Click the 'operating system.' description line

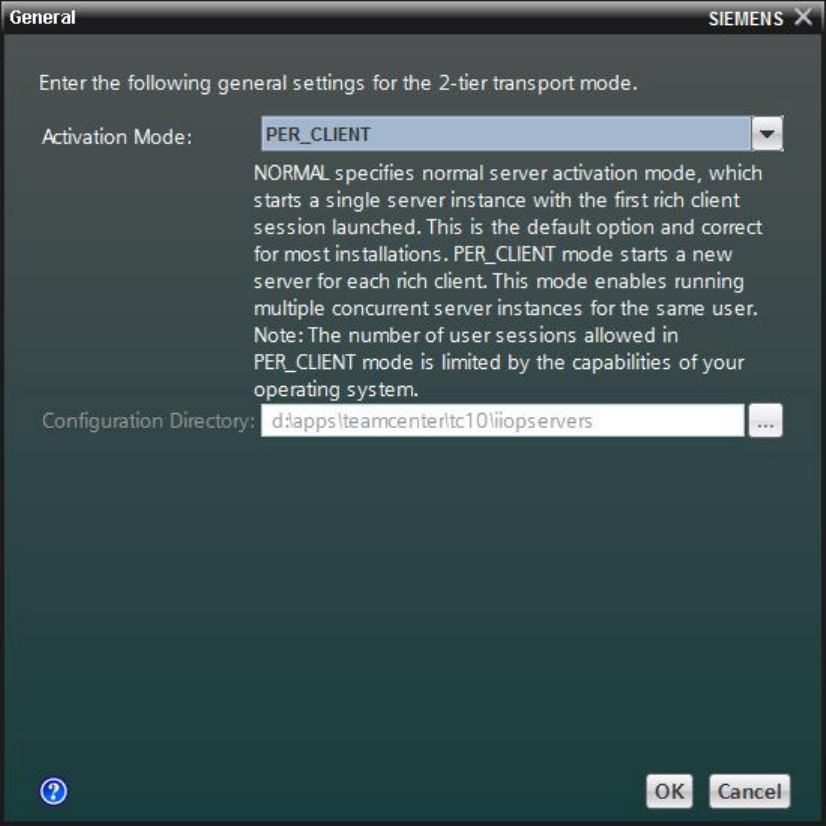click(336, 390)
